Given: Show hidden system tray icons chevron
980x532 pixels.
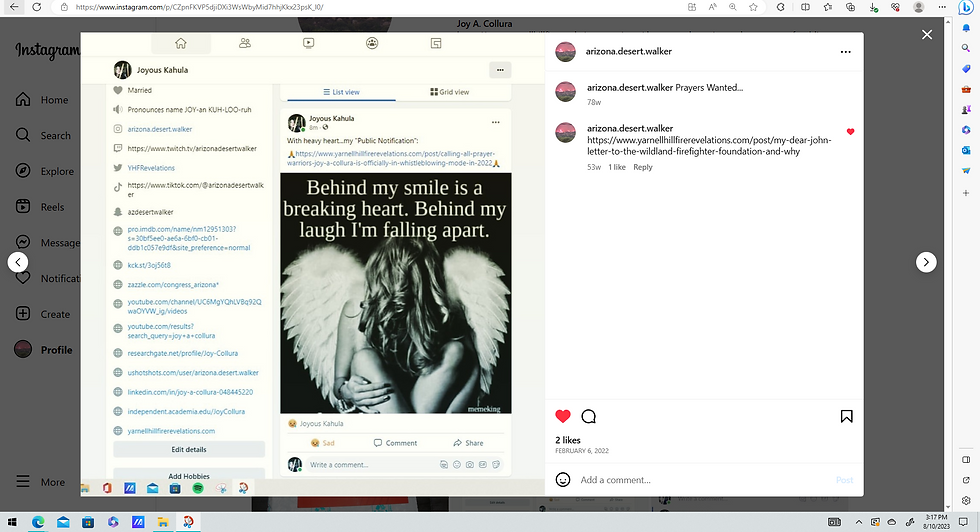Looking at the screenshot, I should coord(859,522).
